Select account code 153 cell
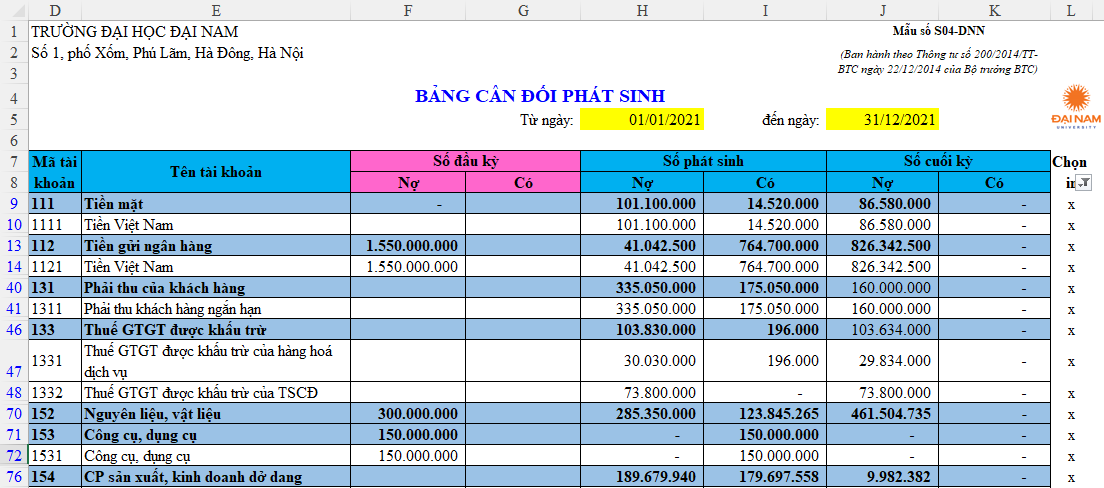The image size is (1104, 488). point(56,435)
